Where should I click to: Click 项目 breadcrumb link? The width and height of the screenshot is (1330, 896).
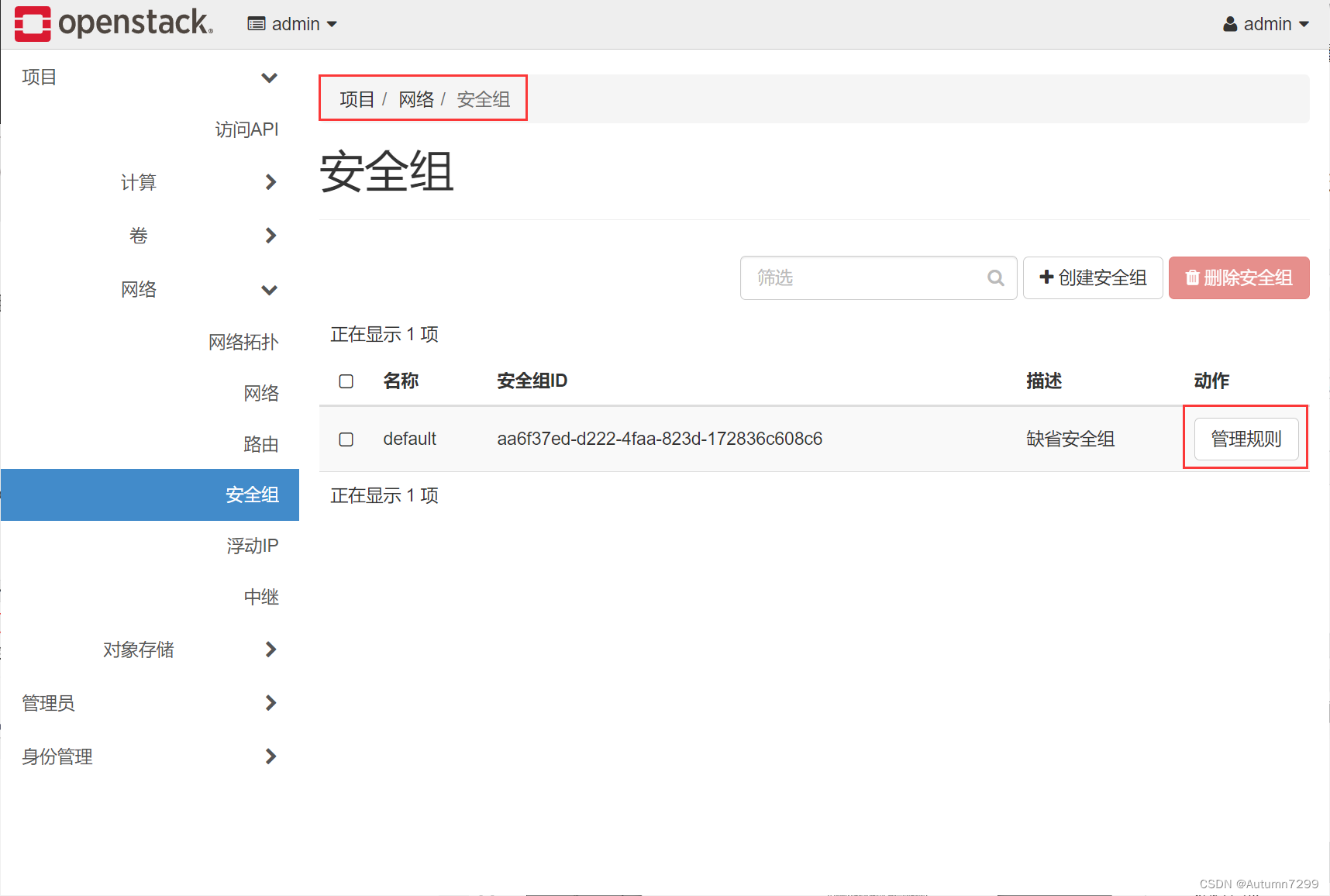[x=357, y=99]
